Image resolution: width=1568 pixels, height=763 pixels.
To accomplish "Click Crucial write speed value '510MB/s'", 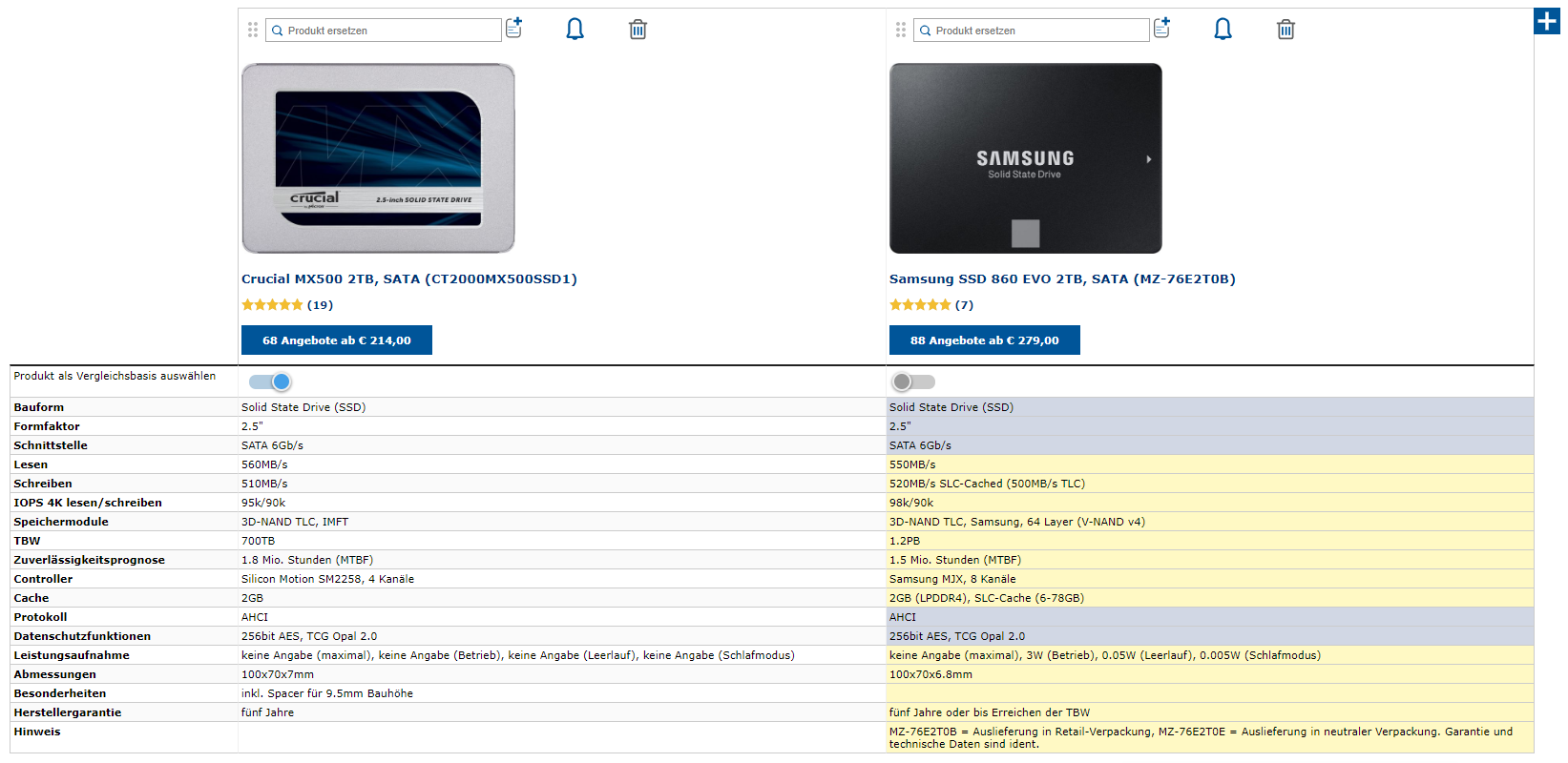I will [x=264, y=484].
